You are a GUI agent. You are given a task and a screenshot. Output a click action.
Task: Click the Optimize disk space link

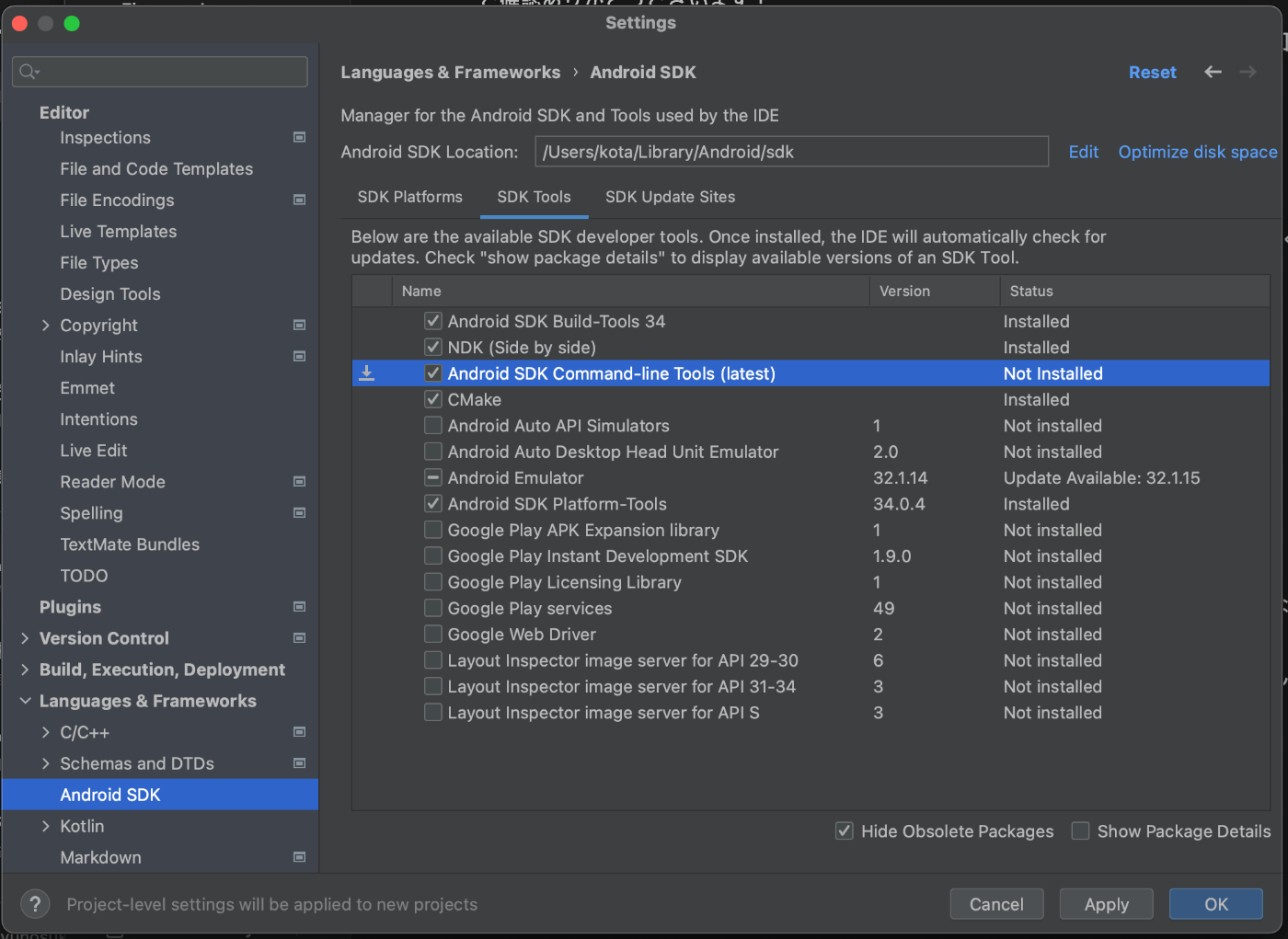click(1197, 152)
